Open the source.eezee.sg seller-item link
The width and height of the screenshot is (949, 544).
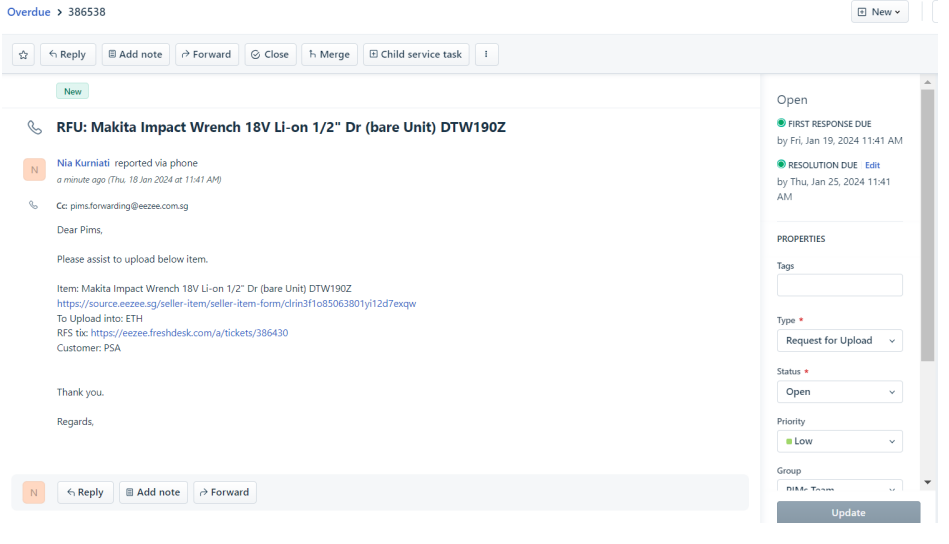pyautogui.click(x=237, y=304)
